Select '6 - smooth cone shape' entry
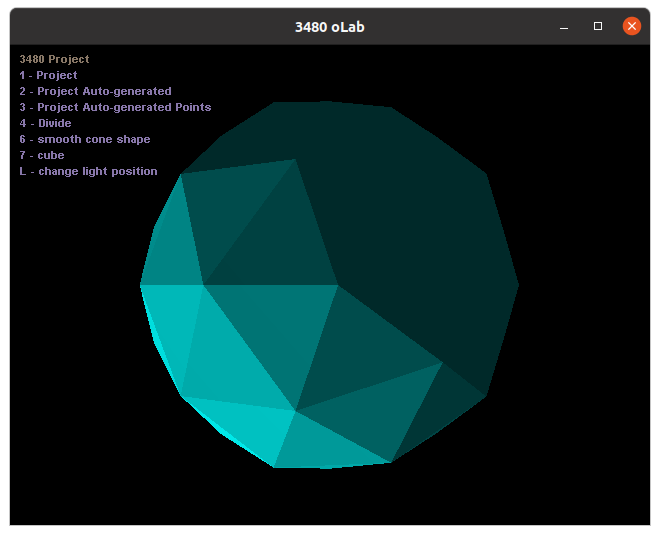This screenshot has width=660, height=535. click(84, 139)
